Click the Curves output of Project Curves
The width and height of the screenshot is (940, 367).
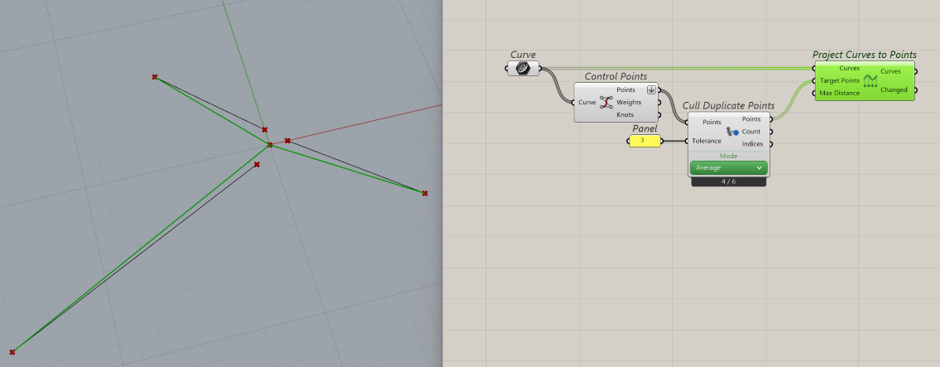point(890,71)
